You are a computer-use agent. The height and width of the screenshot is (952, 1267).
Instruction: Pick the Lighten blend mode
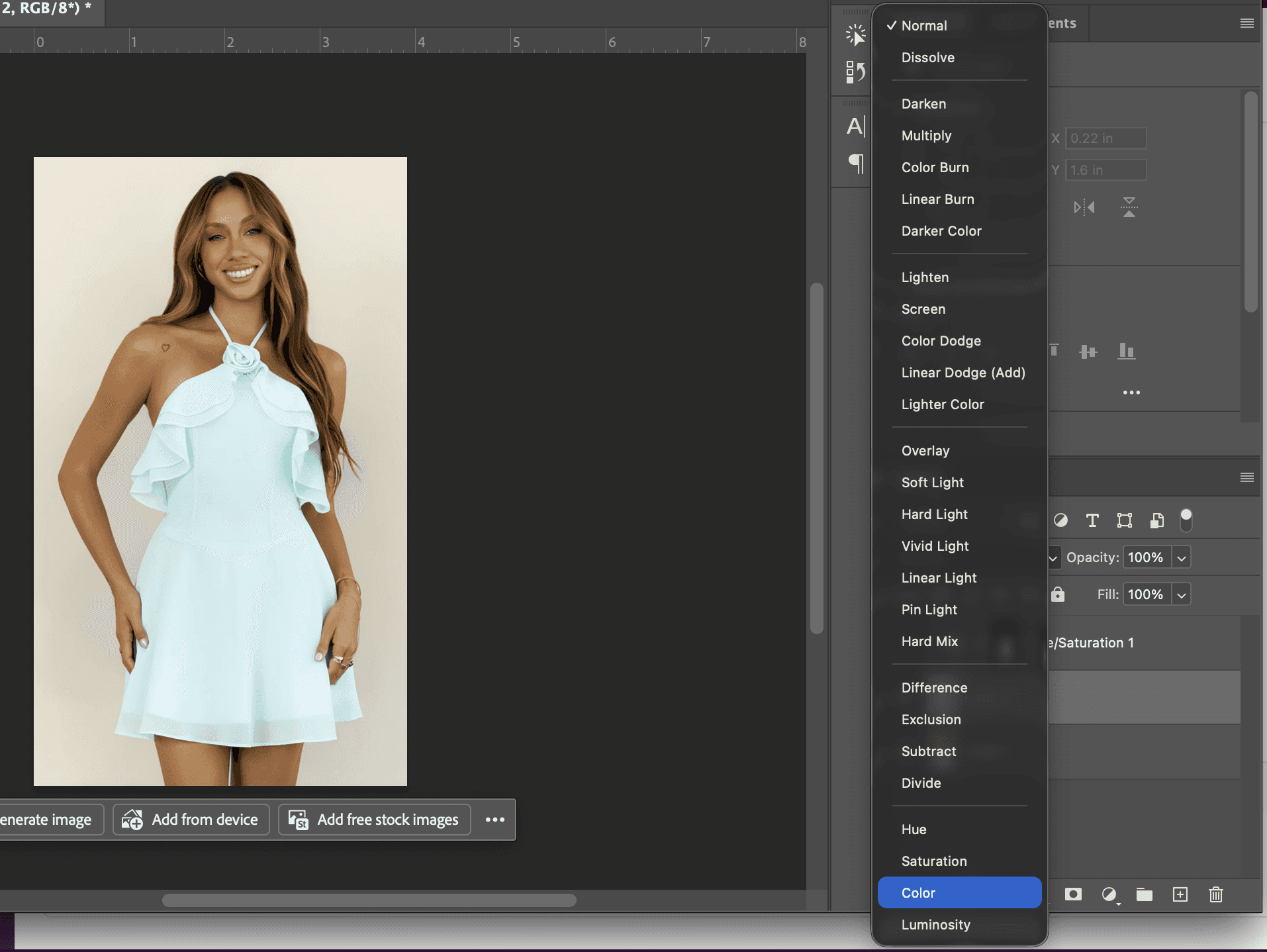(959, 277)
